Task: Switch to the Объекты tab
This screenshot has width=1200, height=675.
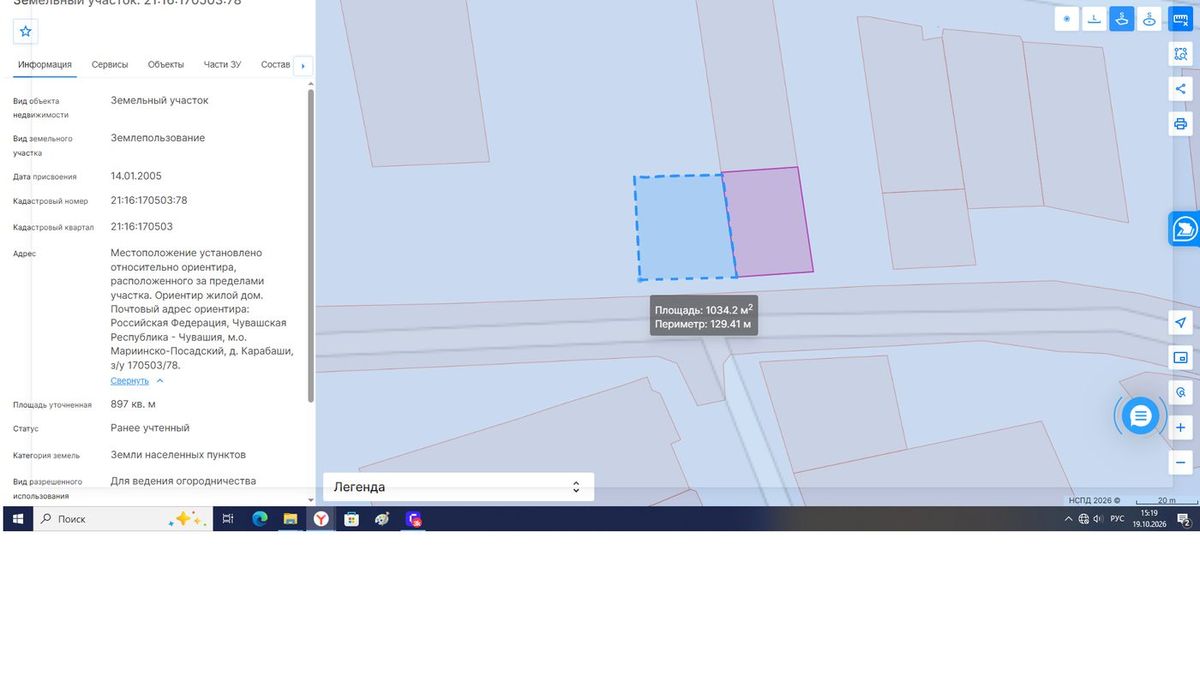Action: pos(166,65)
